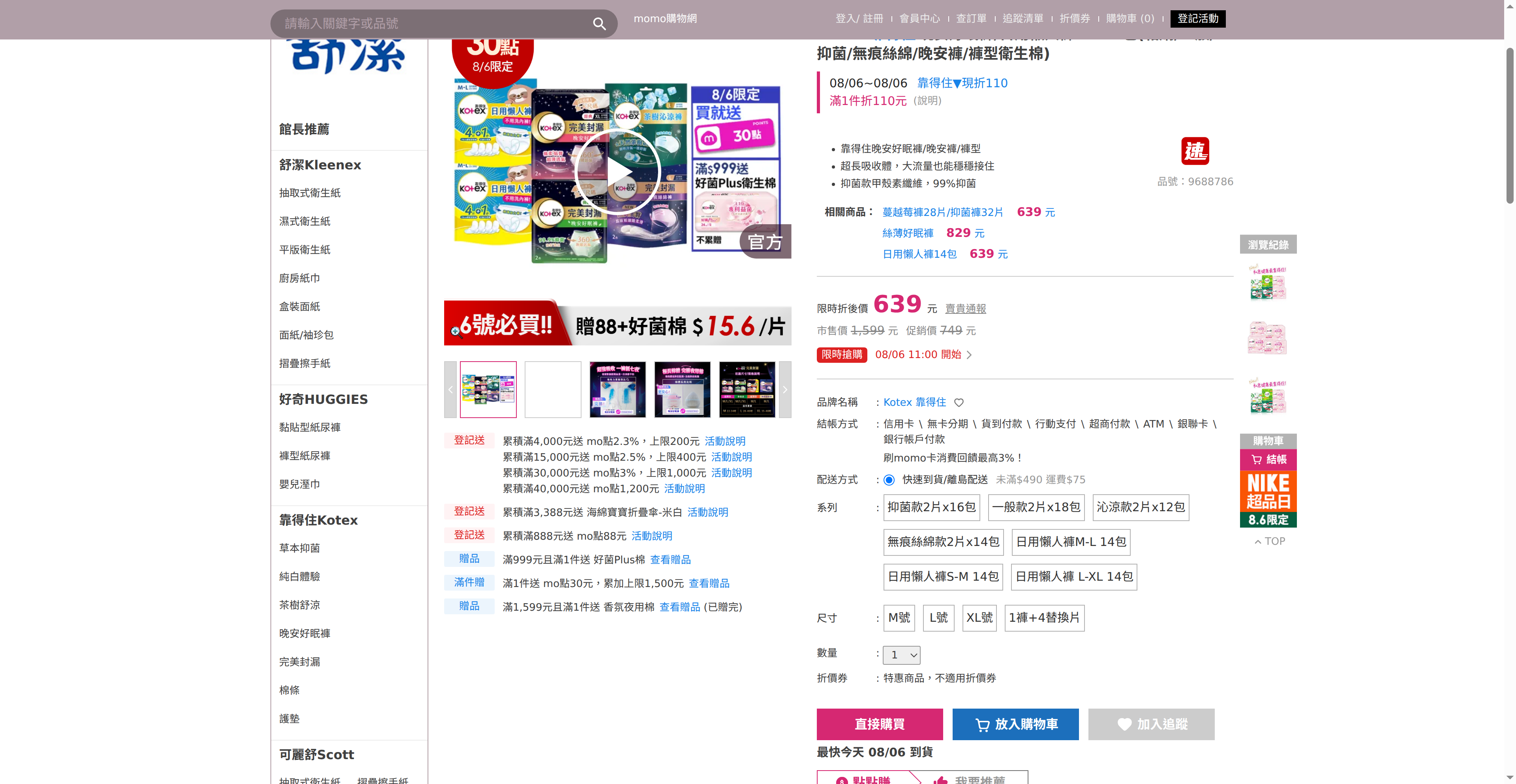Image resolution: width=1516 pixels, height=784 pixels.
Task: Click 活動說明 for 累積滿4,000元送 mo點2.3%
Action: pos(724,441)
